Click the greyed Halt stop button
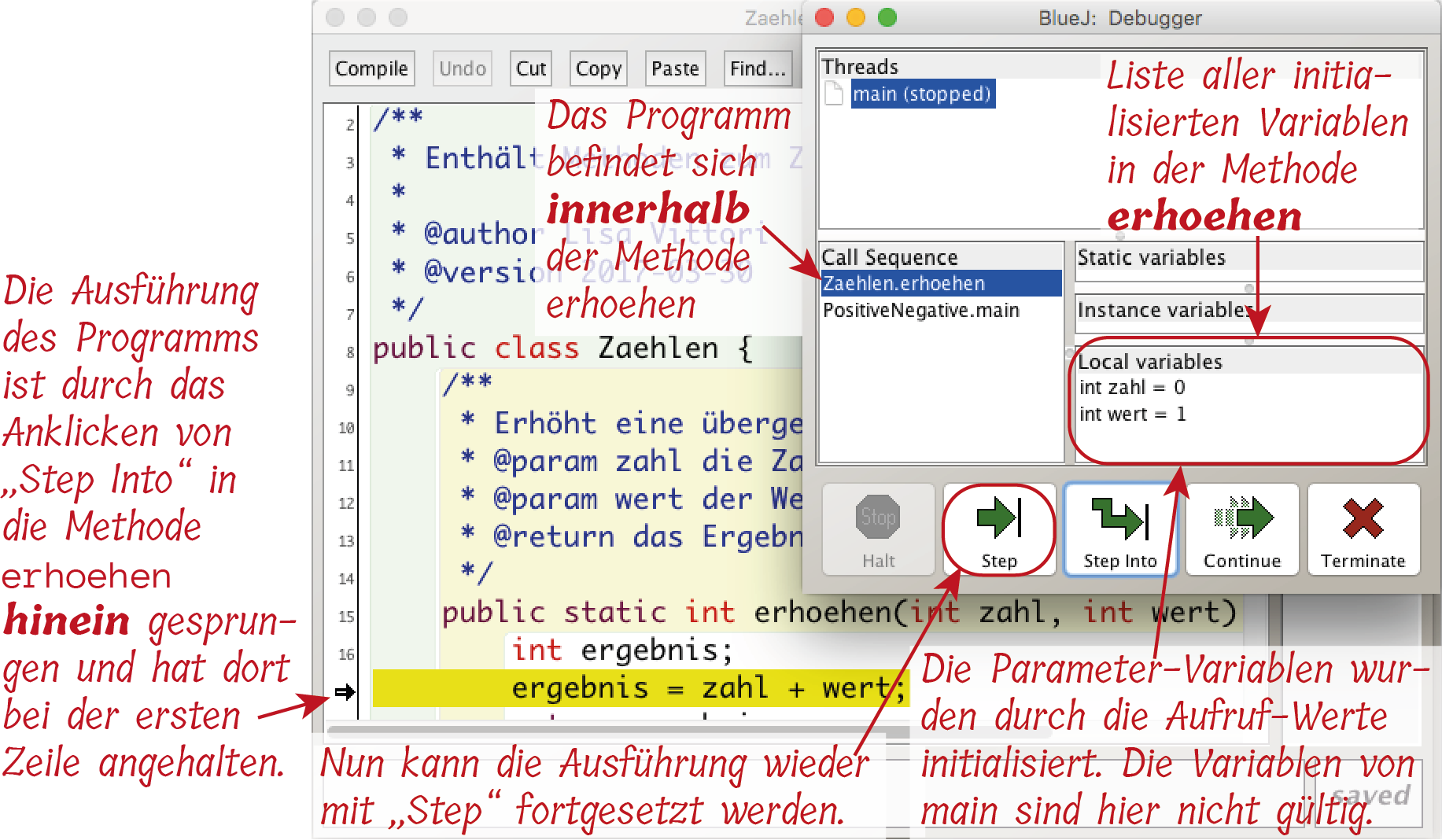This screenshot has height=840, width=1442. [878, 529]
